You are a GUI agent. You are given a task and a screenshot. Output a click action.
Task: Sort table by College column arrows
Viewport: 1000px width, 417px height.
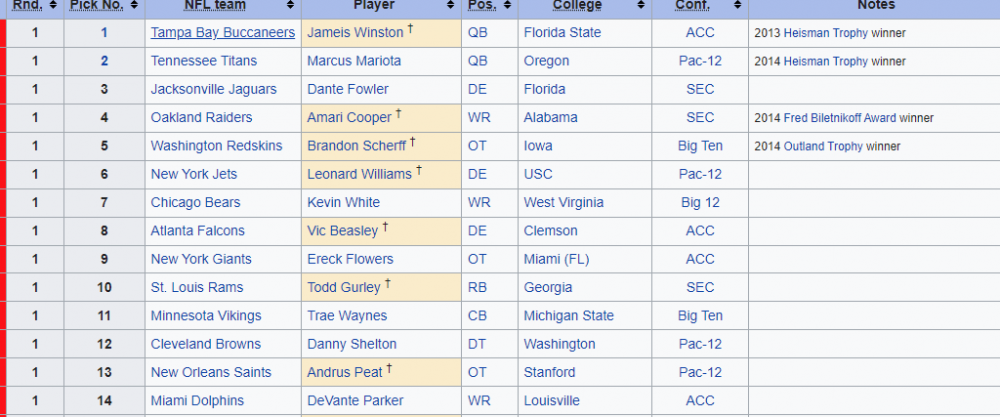tap(643, 6)
